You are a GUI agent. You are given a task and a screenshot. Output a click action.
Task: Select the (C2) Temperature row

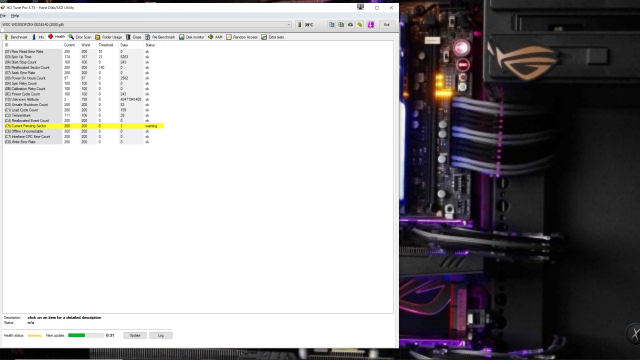click(84, 116)
